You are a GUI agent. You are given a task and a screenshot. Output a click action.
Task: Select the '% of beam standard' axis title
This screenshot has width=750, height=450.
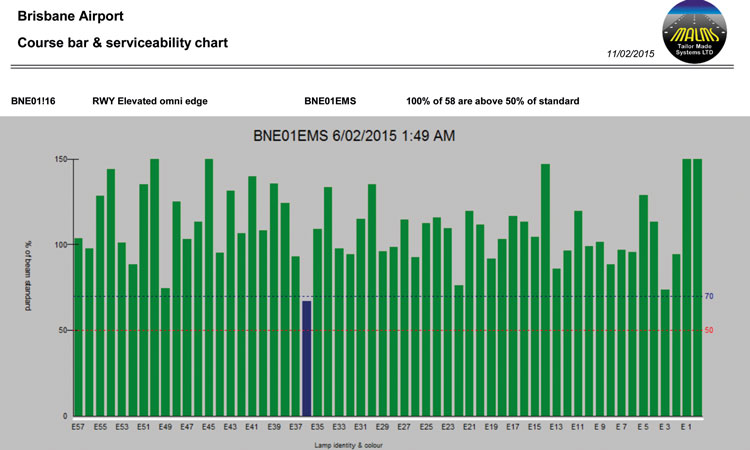[x=28, y=275]
